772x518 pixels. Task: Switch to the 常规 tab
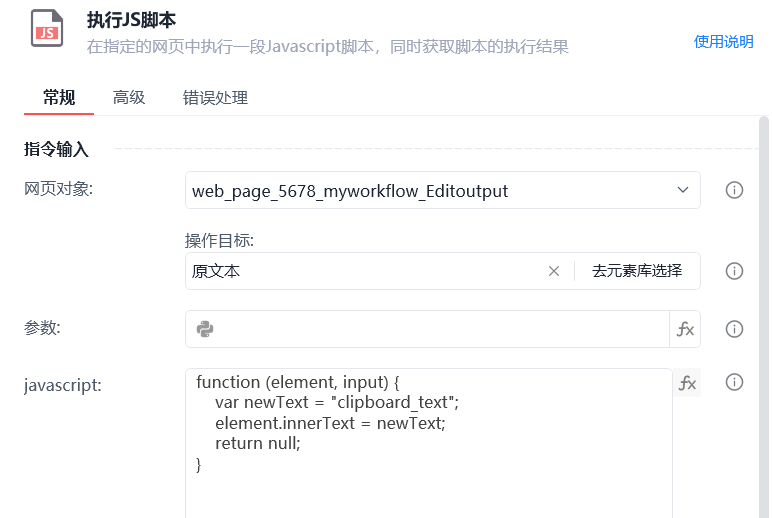(x=59, y=97)
